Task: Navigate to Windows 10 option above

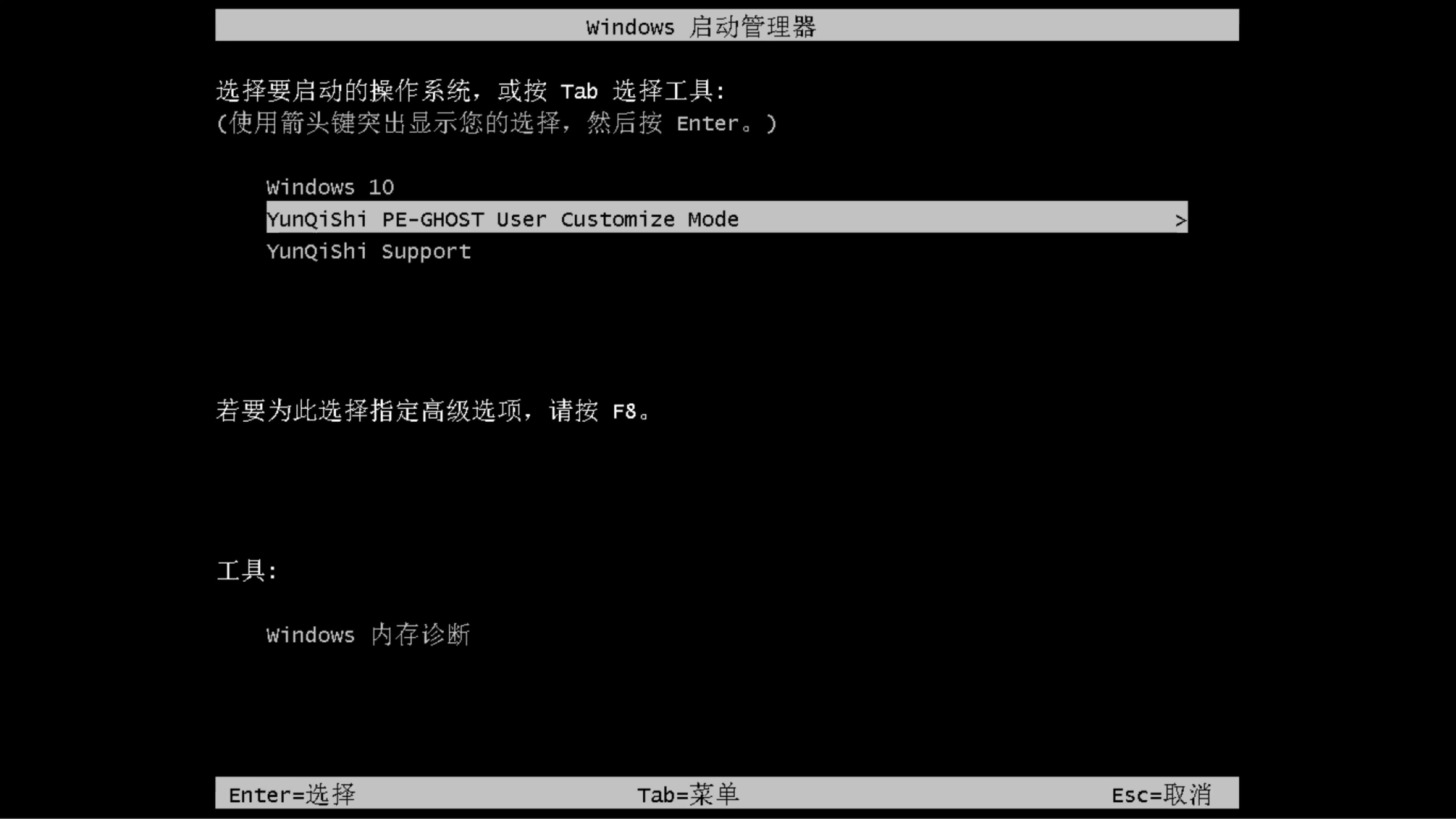Action: 329,186
